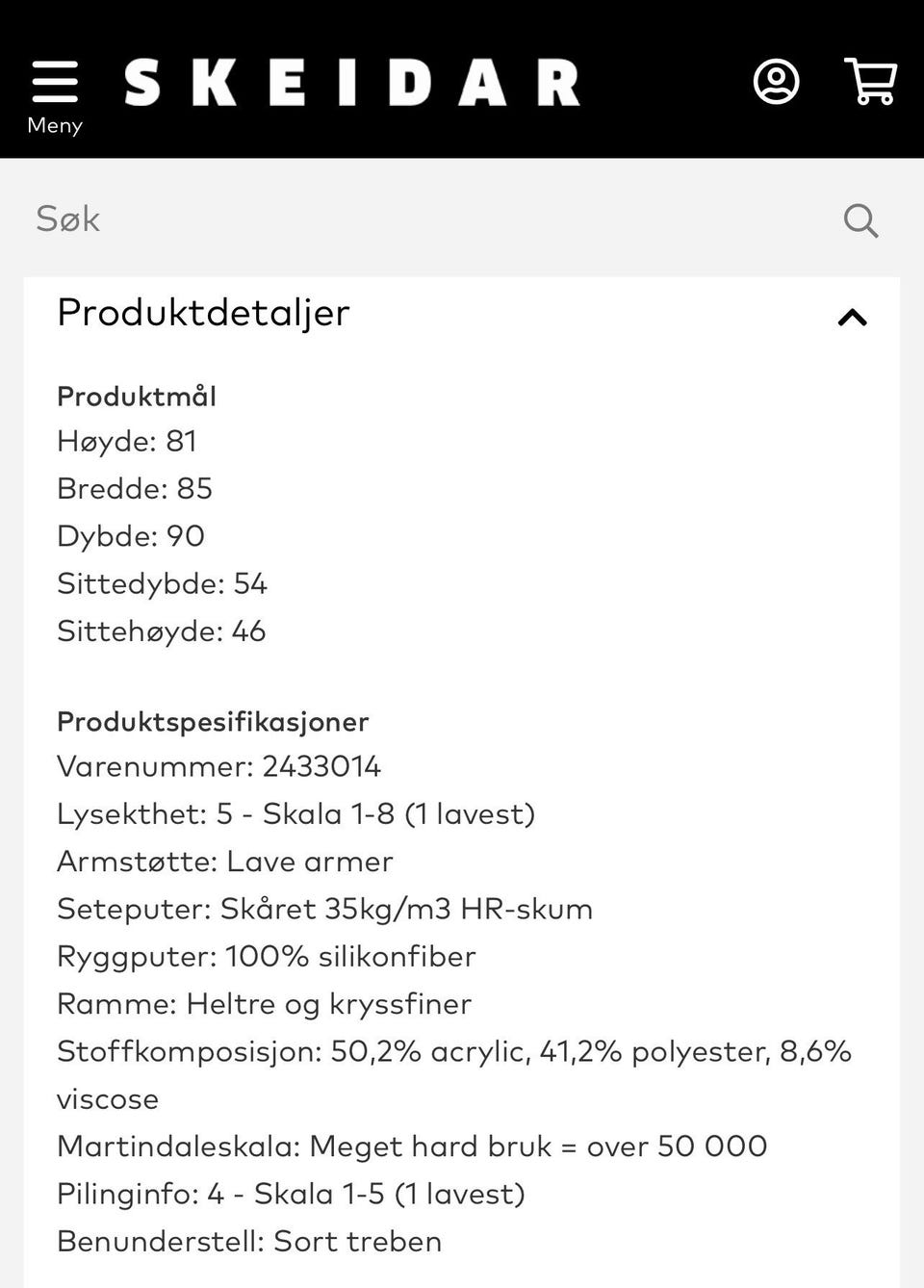The width and height of the screenshot is (924, 1288).
Task: Click the three-line menu icon
Action: click(x=55, y=82)
